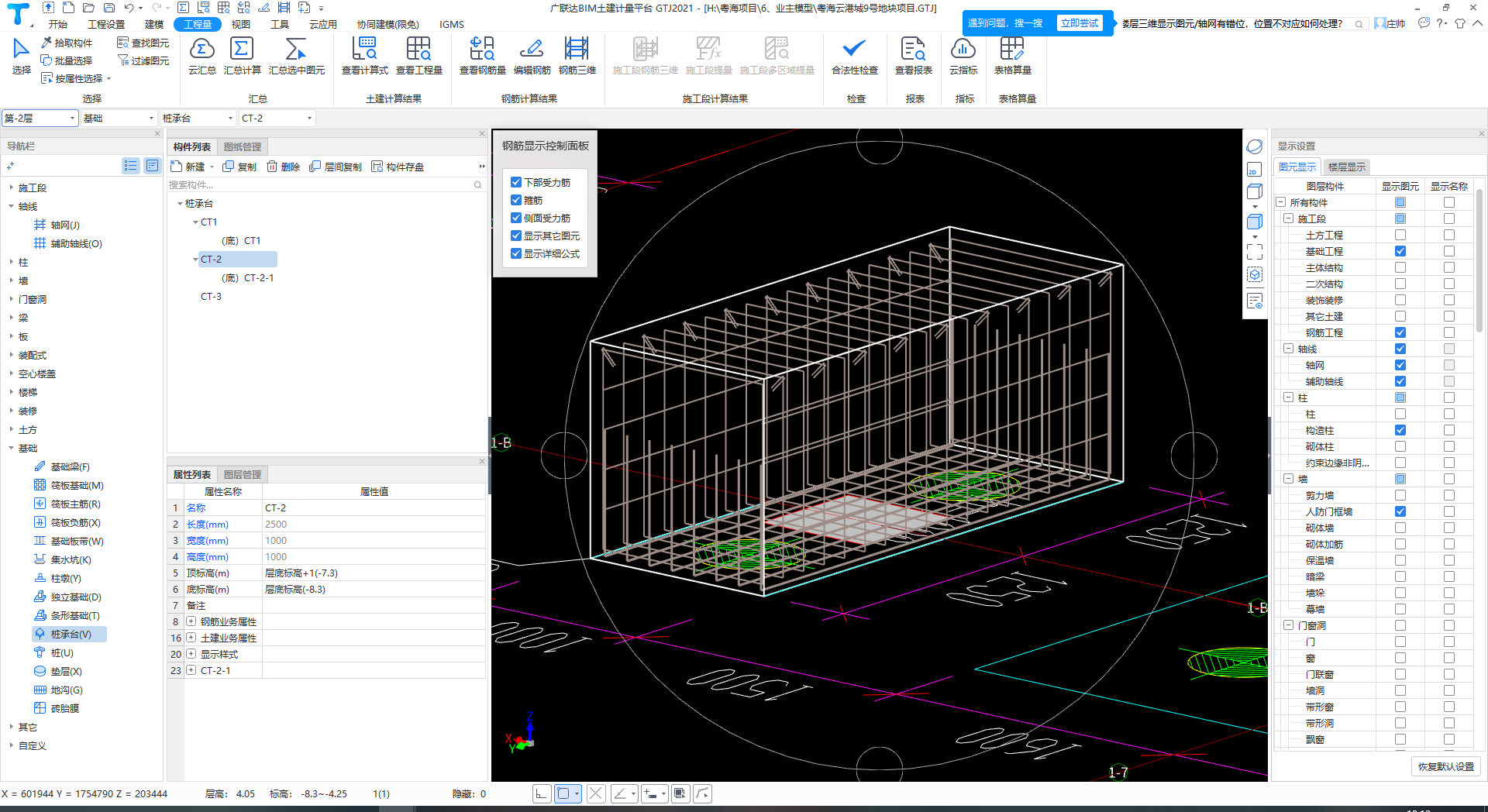The height and width of the screenshot is (812, 1488).
Task: Expand the 显示样式 property group
Action: pos(191,654)
